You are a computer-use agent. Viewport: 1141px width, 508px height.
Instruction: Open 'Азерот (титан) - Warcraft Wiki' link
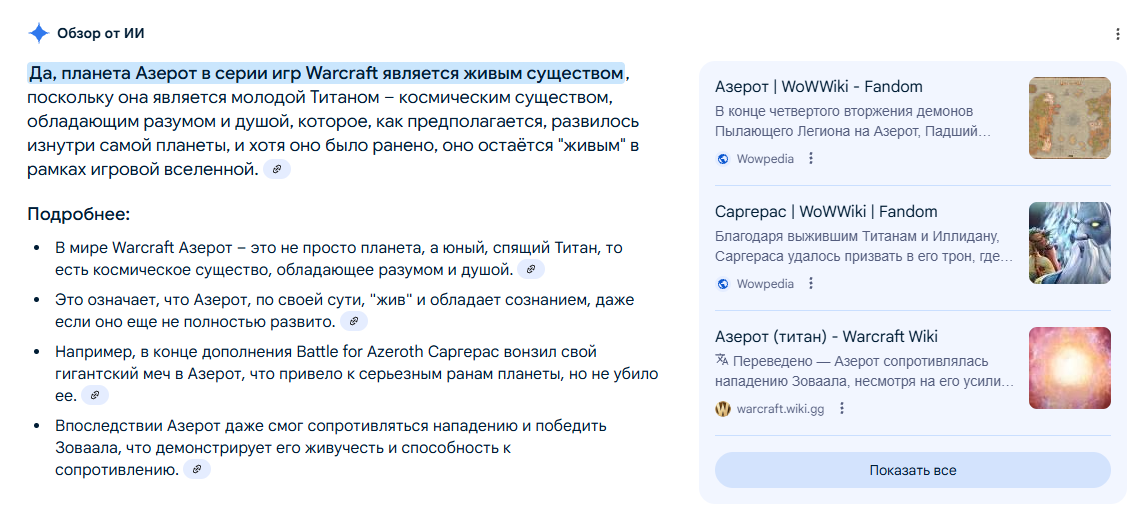(826, 336)
